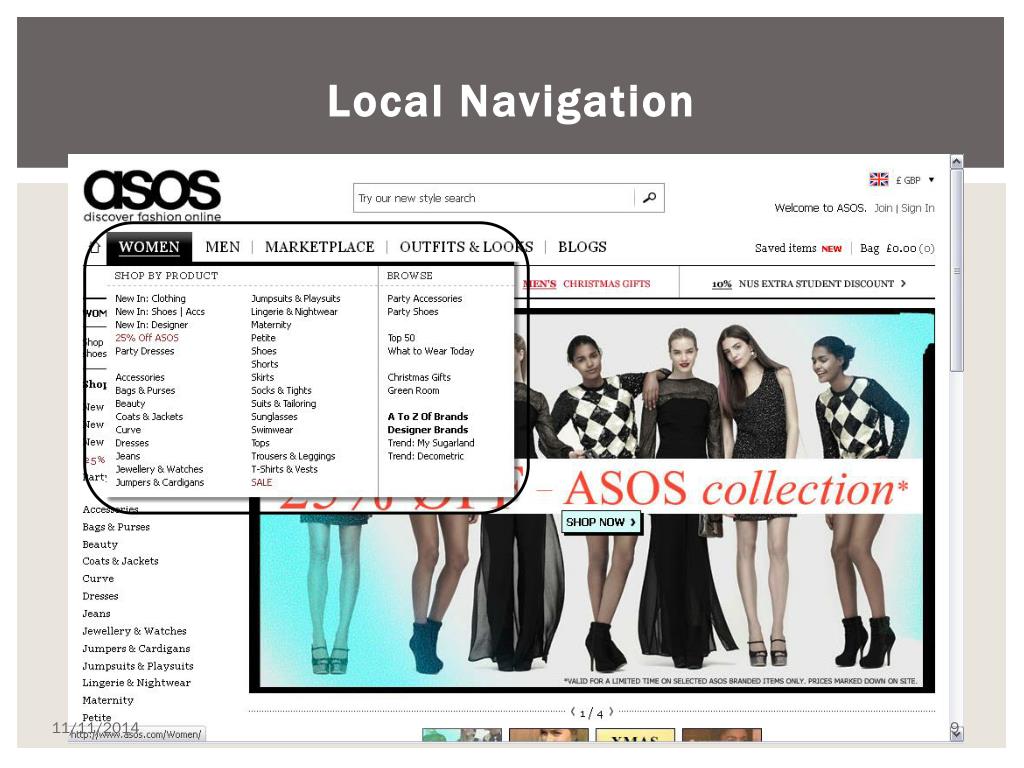Select New In: Designer
Viewport: 1024px width, 768px height.
(x=152, y=325)
